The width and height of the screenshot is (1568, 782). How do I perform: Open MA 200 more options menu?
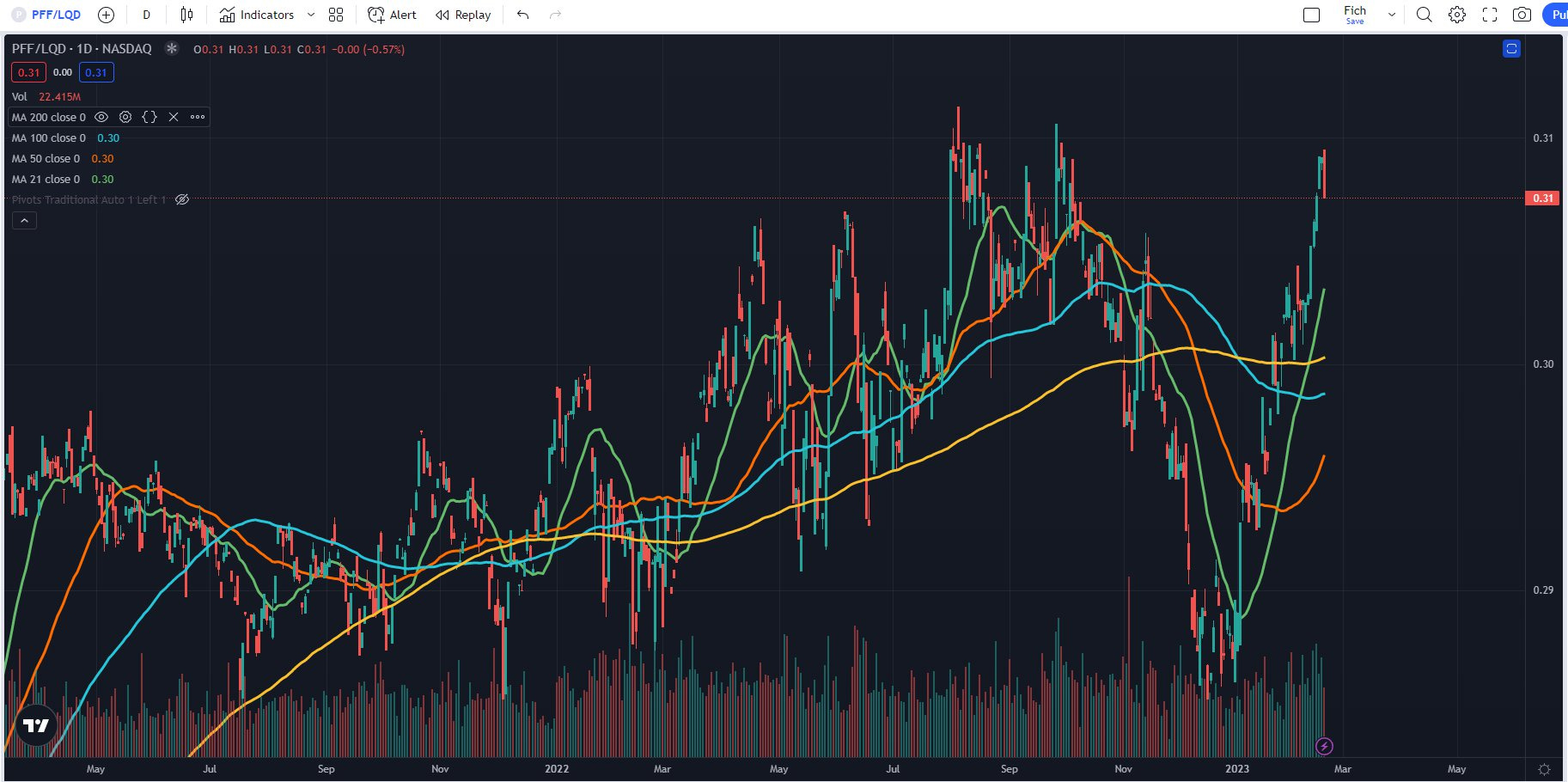click(198, 117)
